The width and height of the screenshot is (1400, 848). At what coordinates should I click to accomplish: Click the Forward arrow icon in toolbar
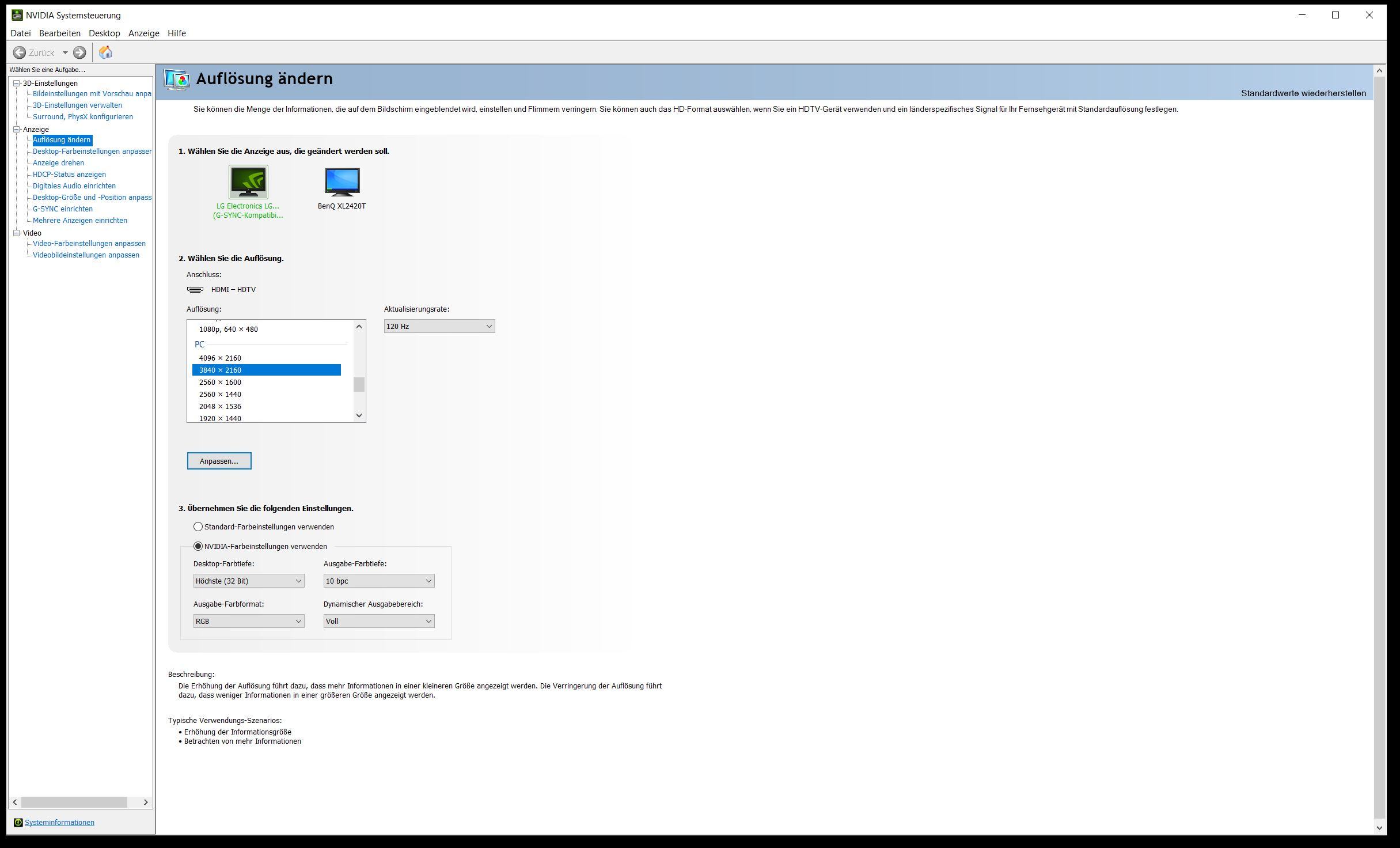pyautogui.click(x=79, y=52)
